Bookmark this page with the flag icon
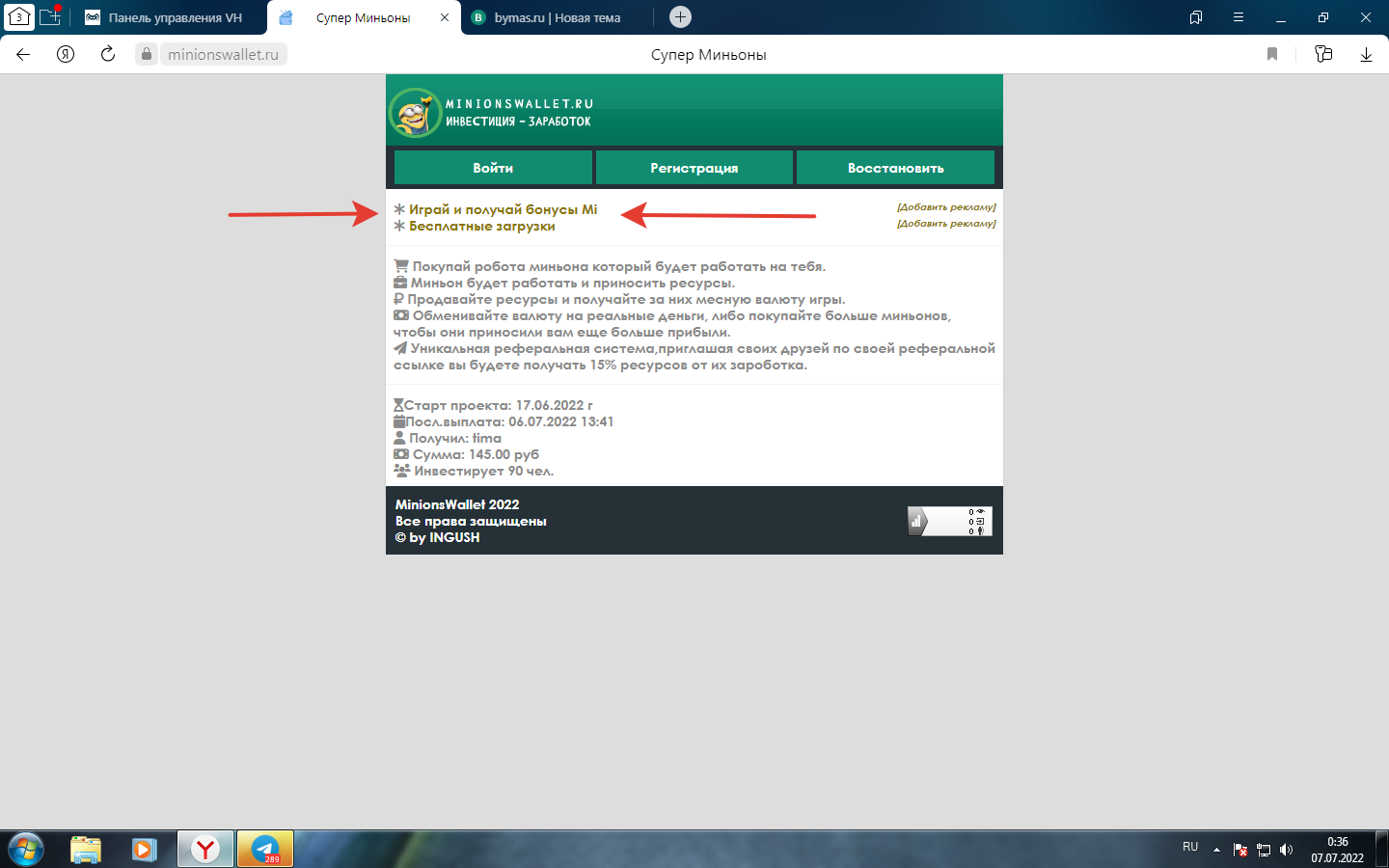Viewport: 1389px width, 868px height. [1272, 55]
